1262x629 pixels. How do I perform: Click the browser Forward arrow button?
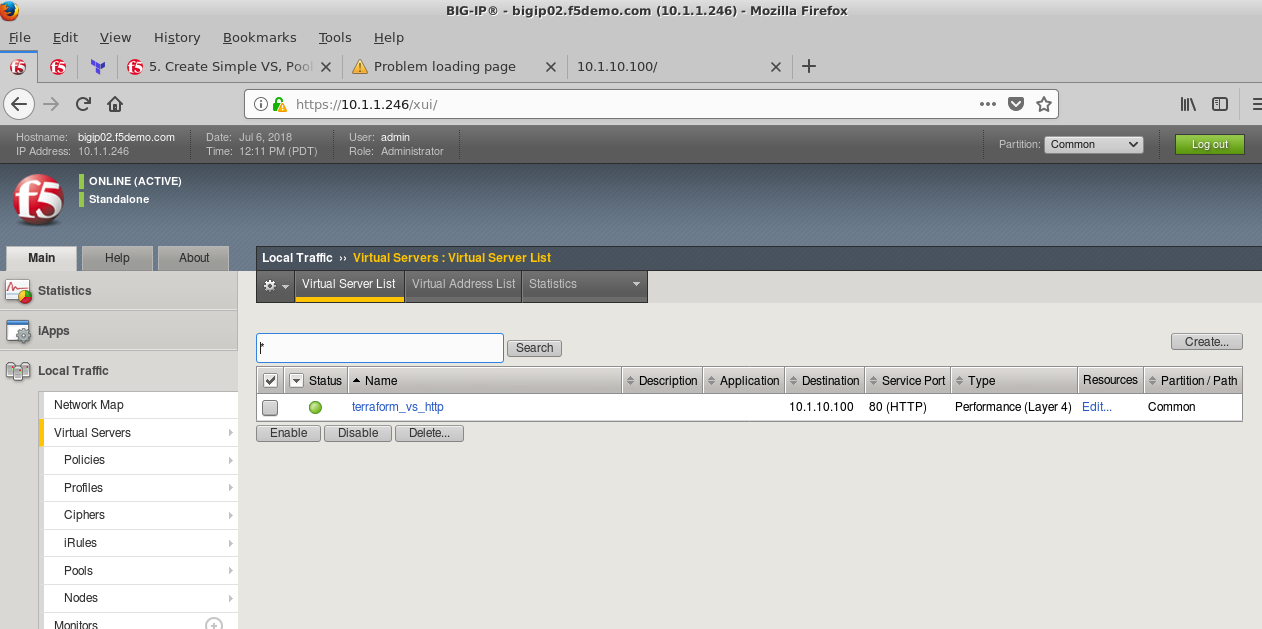point(51,103)
